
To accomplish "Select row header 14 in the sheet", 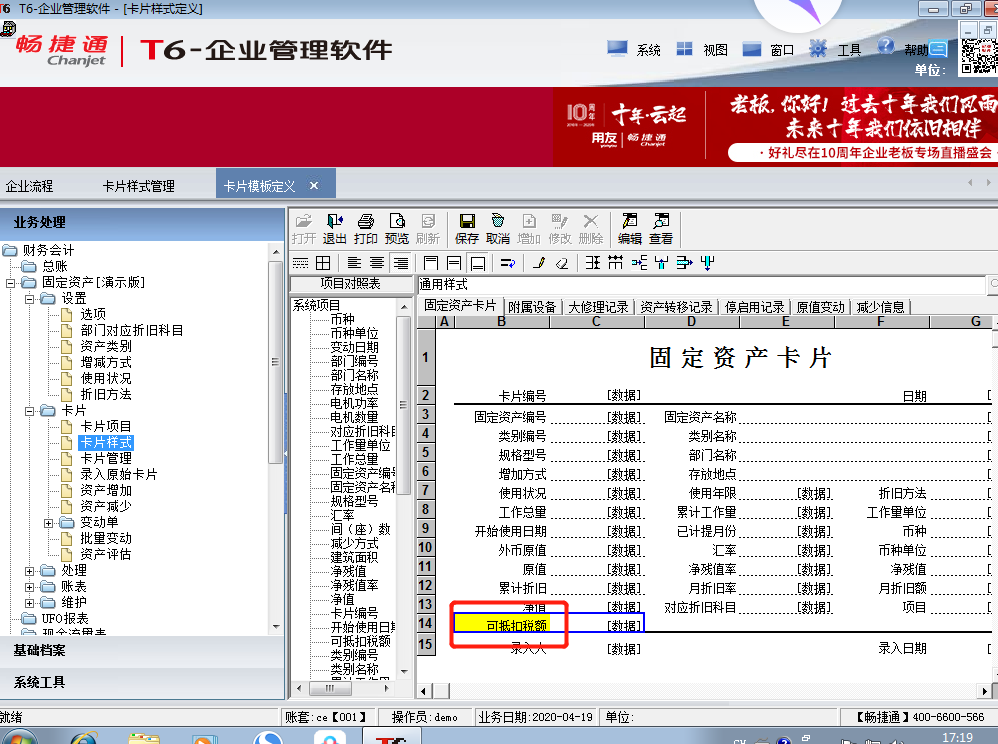I will [x=425, y=624].
